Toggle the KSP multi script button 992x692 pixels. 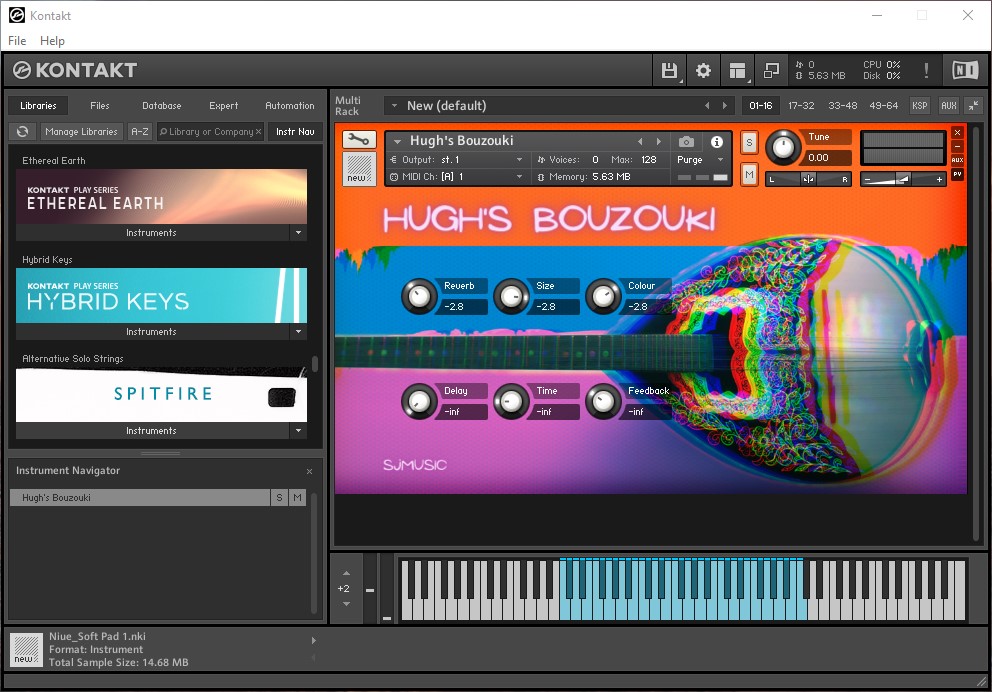tap(919, 106)
